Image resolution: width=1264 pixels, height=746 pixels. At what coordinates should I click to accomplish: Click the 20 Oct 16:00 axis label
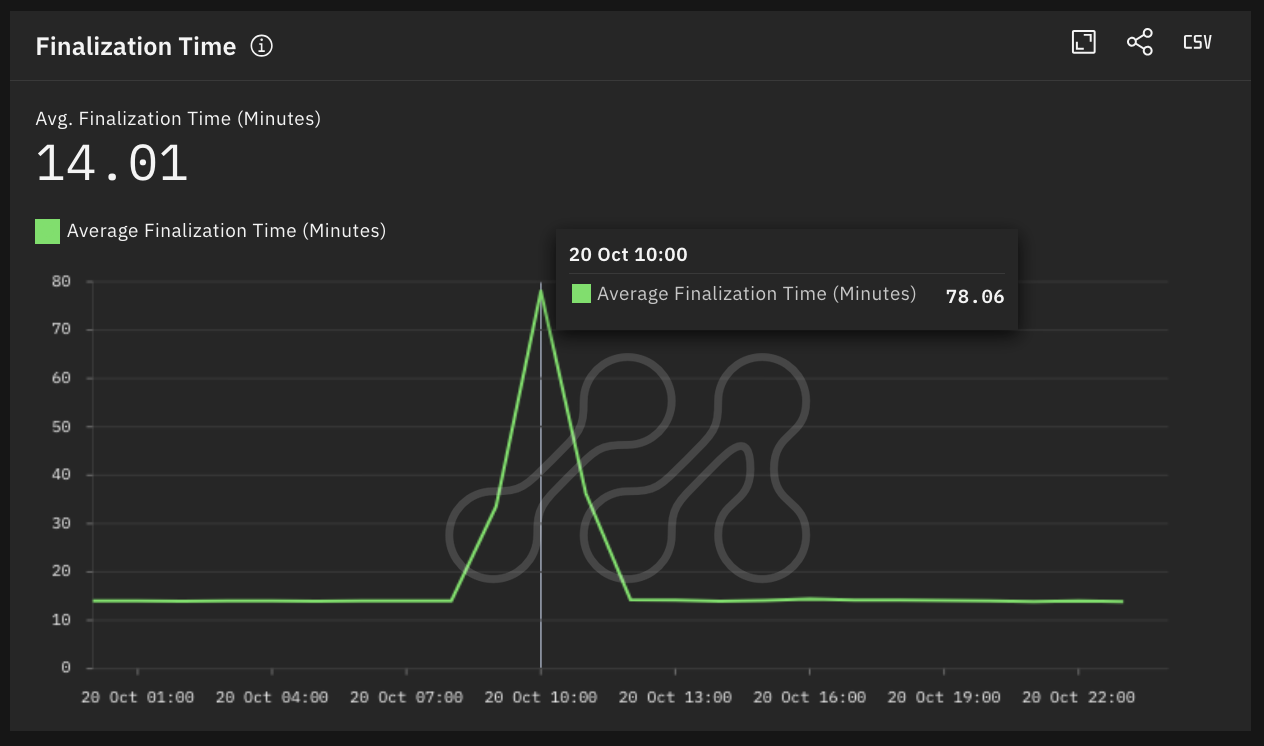(x=810, y=697)
